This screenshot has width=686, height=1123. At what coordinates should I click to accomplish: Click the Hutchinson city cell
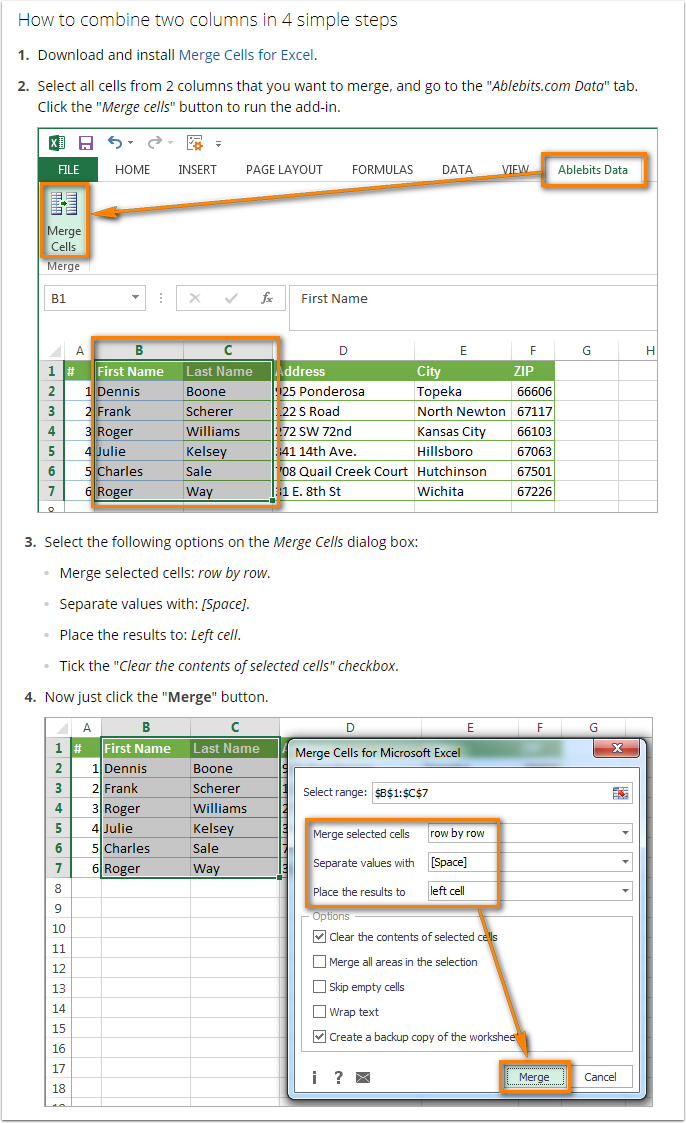(x=463, y=472)
